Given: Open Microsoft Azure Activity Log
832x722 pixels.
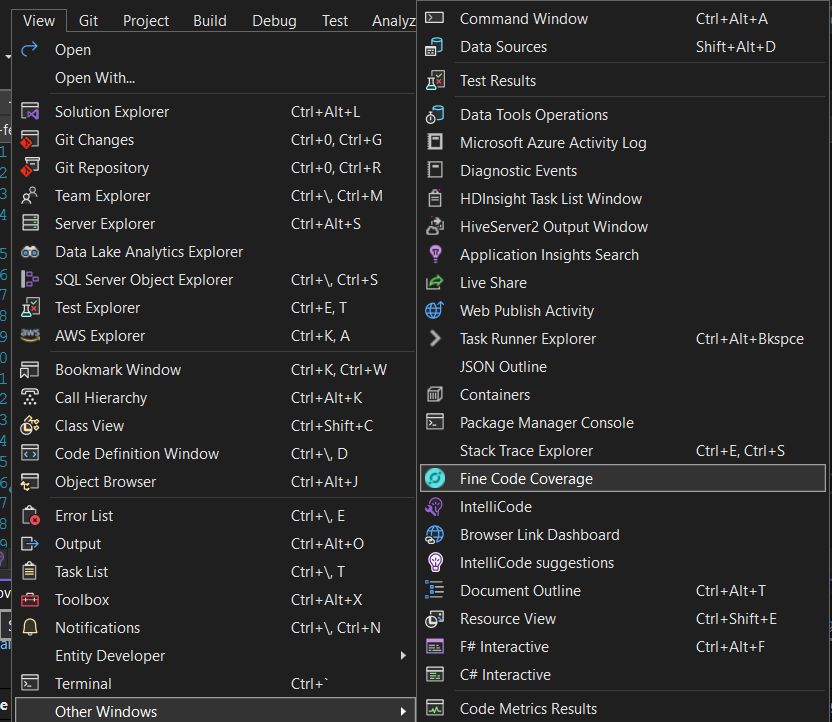Looking at the screenshot, I should tap(623, 143).
